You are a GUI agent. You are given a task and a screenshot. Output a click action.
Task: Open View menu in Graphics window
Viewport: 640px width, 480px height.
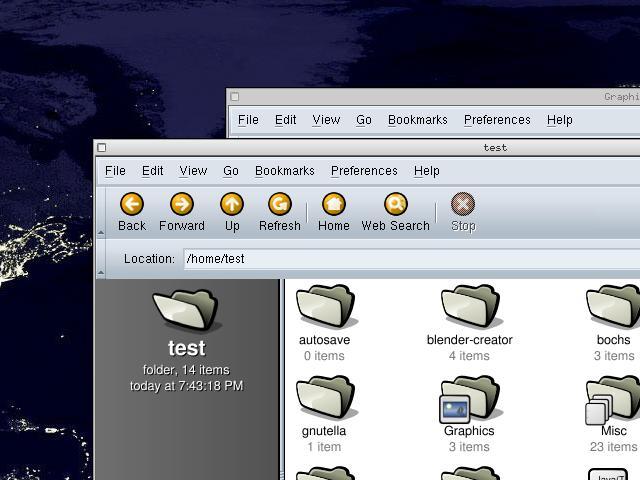pyautogui.click(x=326, y=120)
